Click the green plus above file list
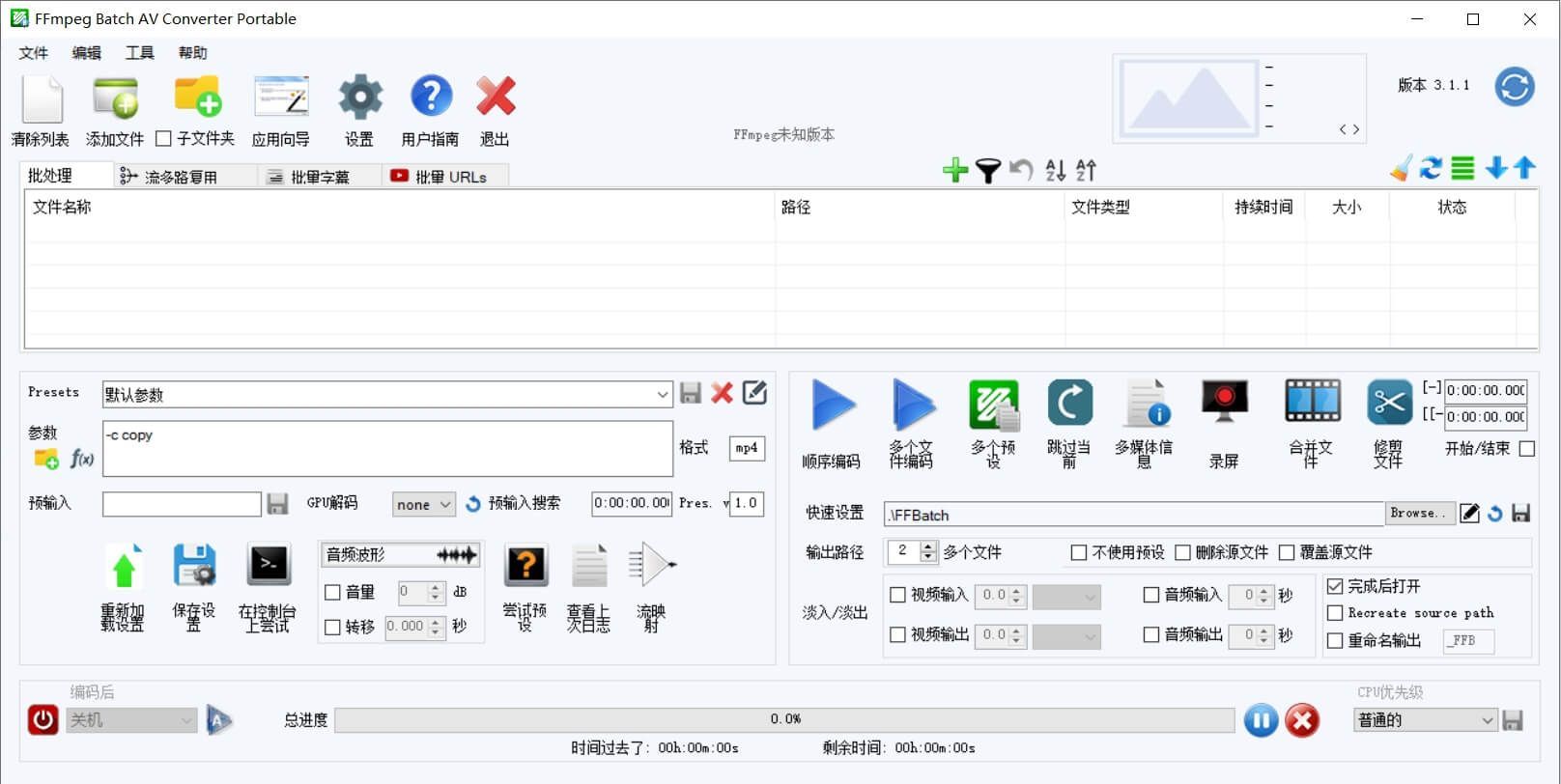The width and height of the screenshot is (1561, 784). coord(955,170)
